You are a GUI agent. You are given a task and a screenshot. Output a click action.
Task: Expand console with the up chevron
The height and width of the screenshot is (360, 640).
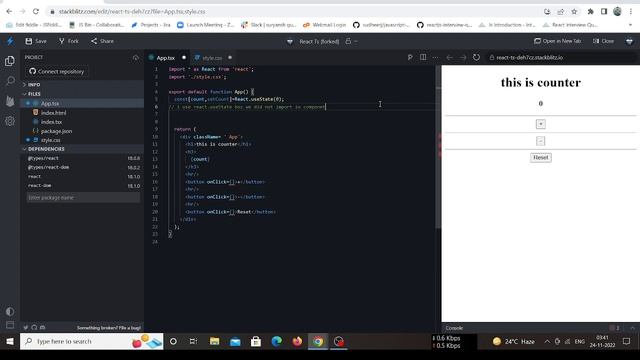(632, 328)
